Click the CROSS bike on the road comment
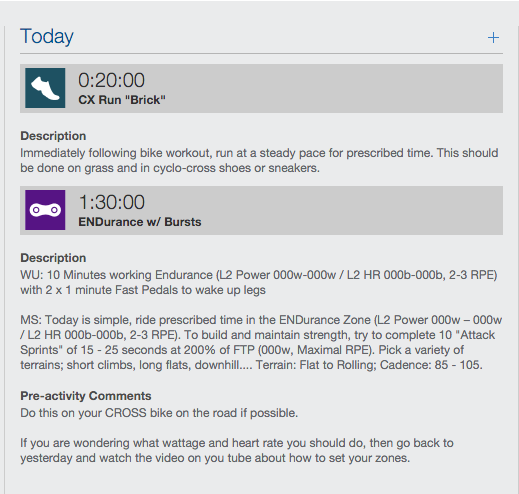The image size is (519, 494). click(159, 413)
